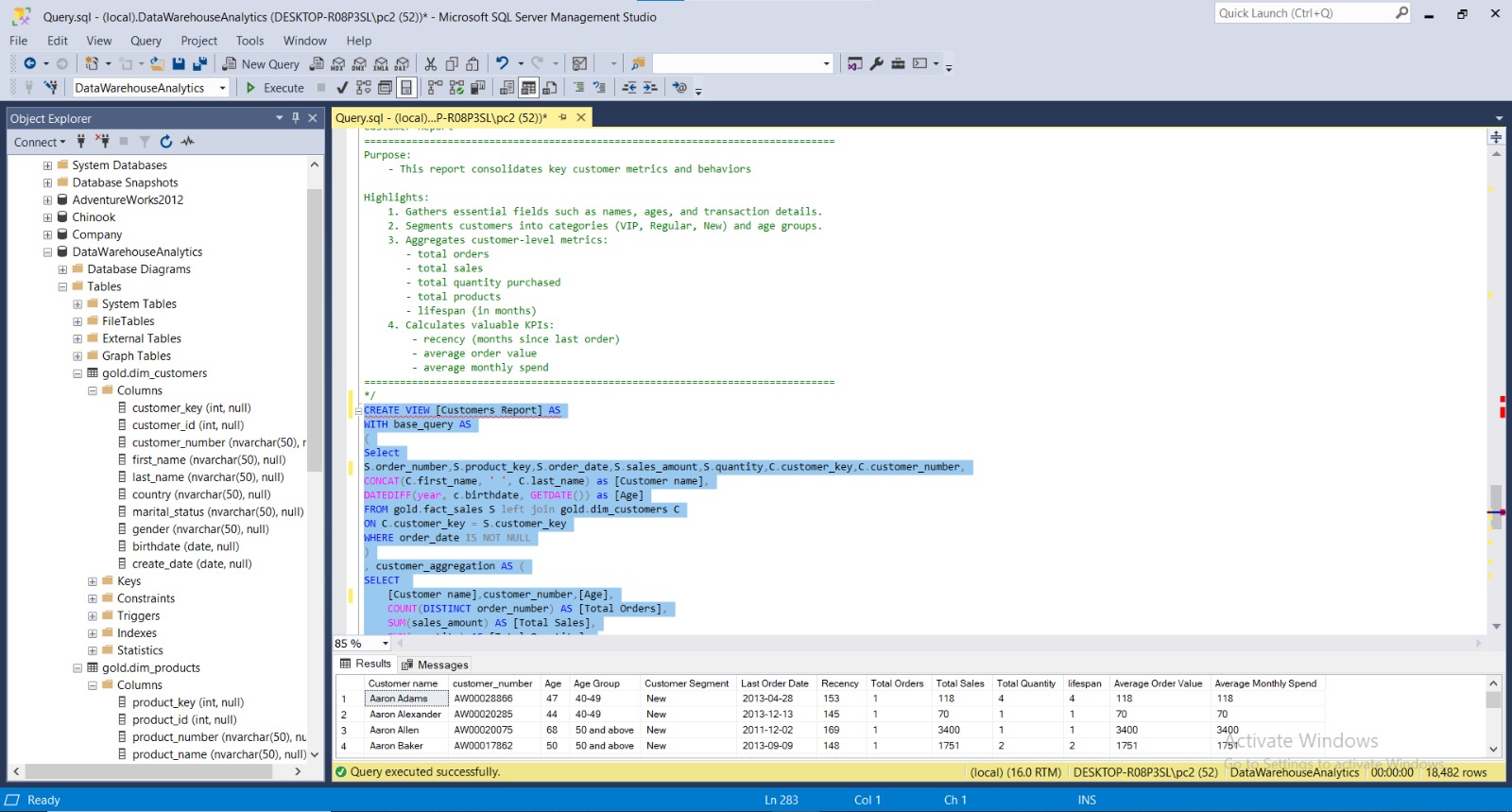Switch to the Messages tab

click(x=435, y=665)
